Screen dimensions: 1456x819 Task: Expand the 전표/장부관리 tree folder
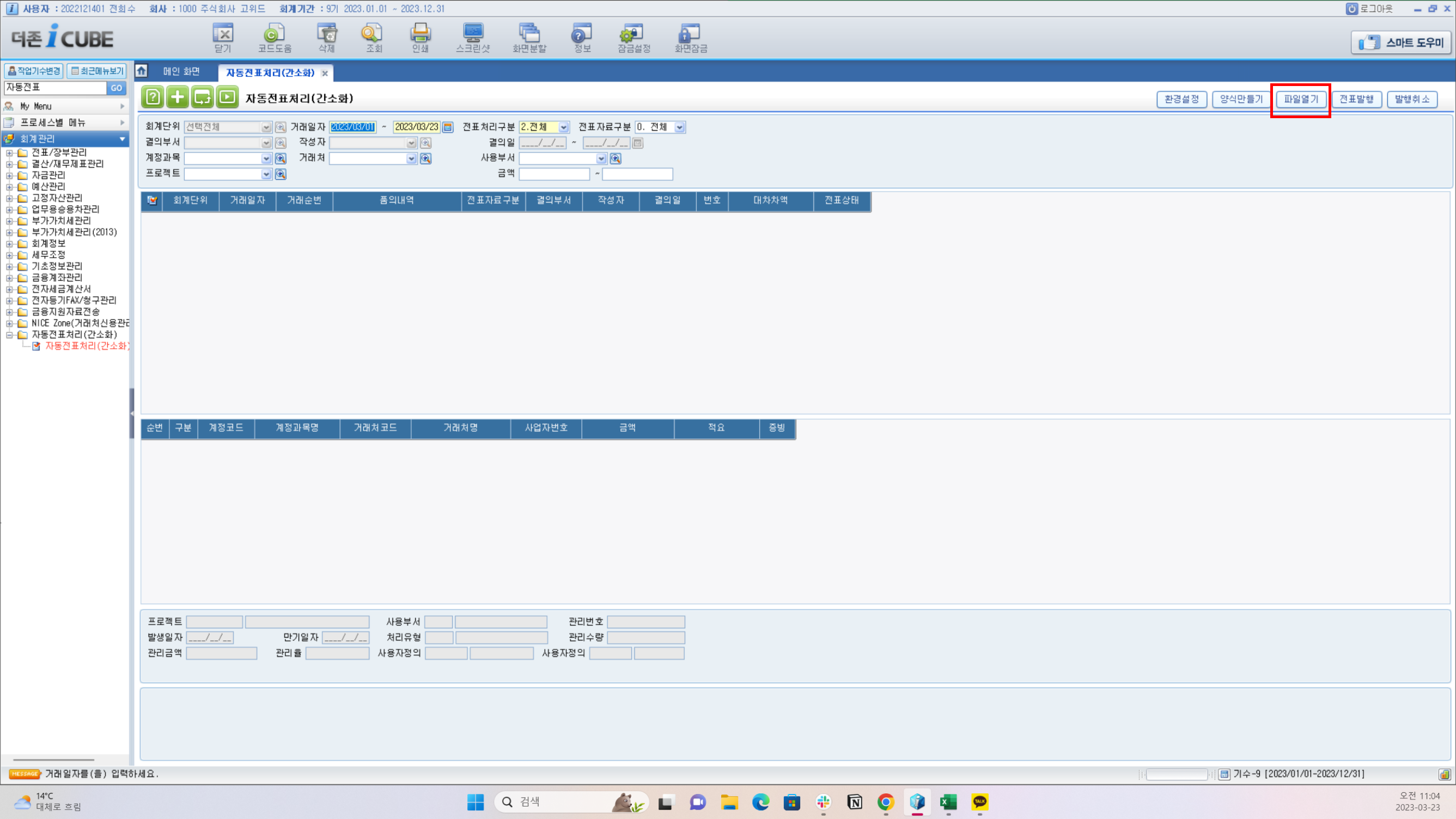coord(9,152)
